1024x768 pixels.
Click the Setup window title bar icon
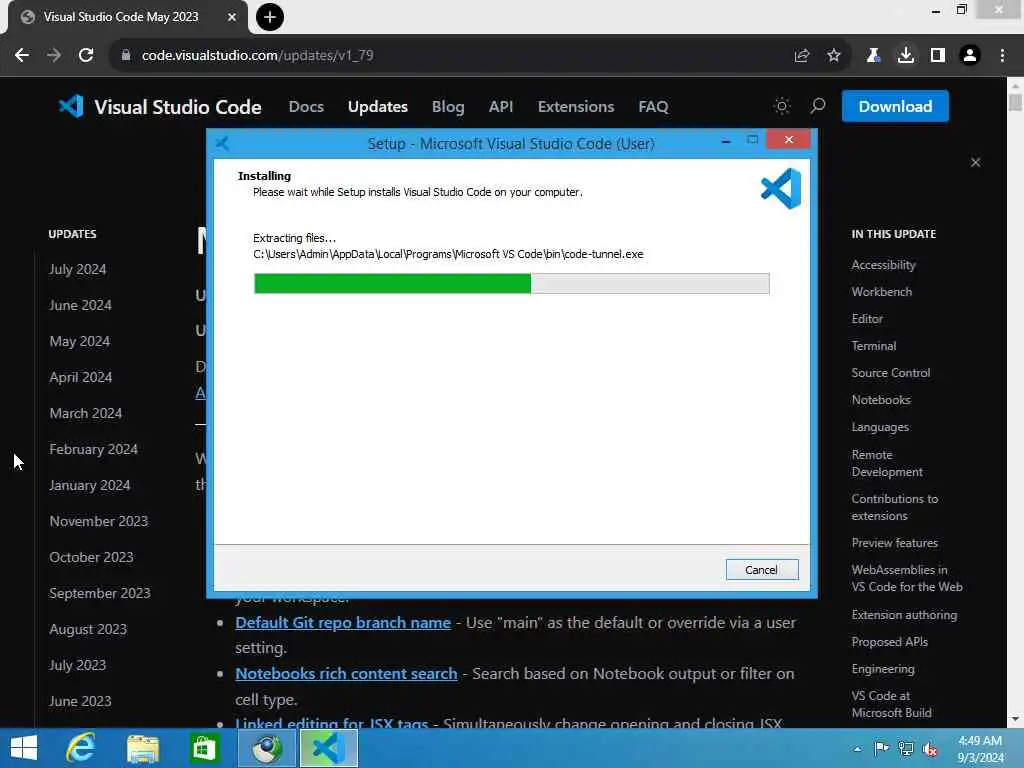[223, 143]
